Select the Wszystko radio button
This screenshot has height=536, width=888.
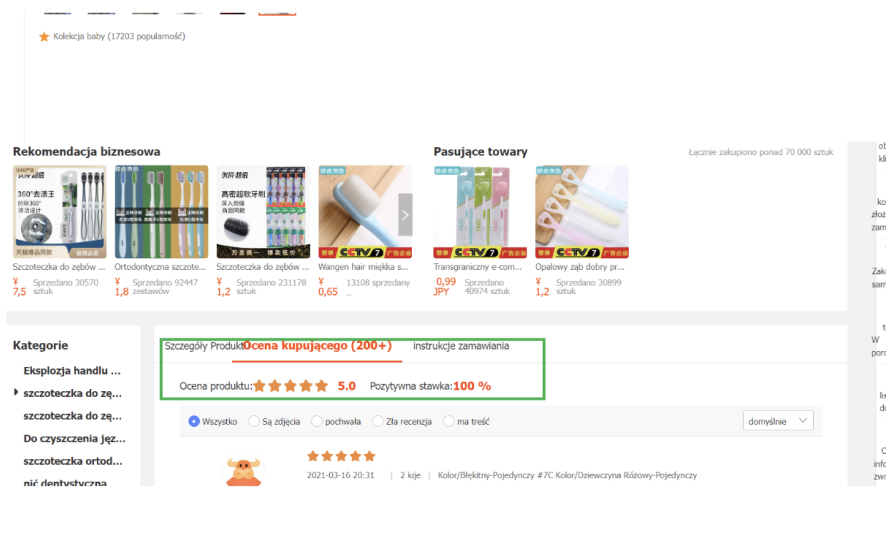(x=194, y=422)
